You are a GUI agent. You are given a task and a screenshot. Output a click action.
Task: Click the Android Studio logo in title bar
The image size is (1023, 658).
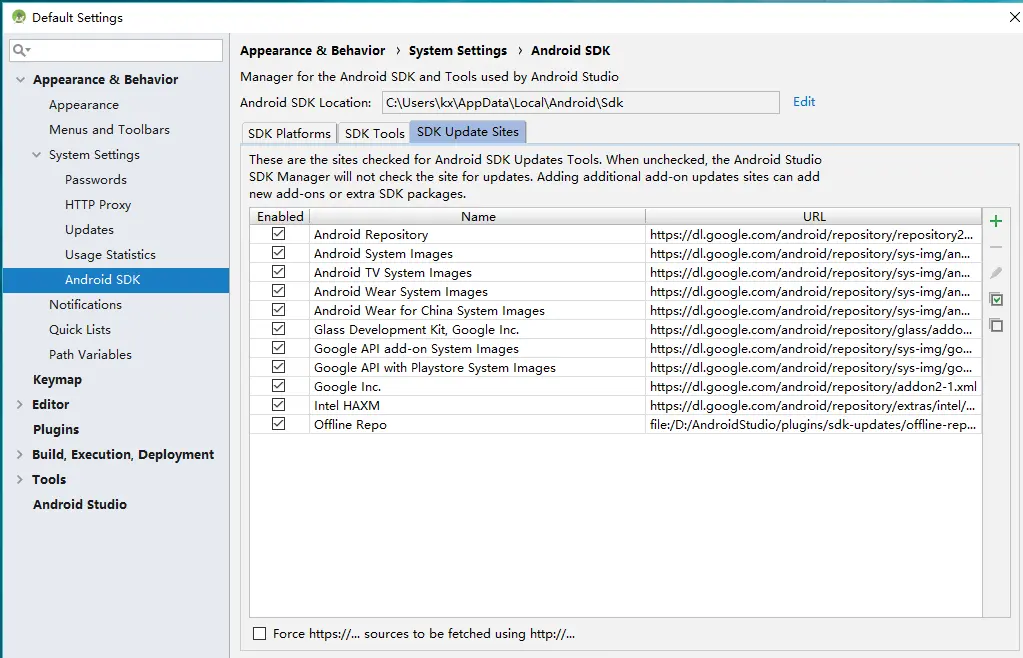coord(17,17)
